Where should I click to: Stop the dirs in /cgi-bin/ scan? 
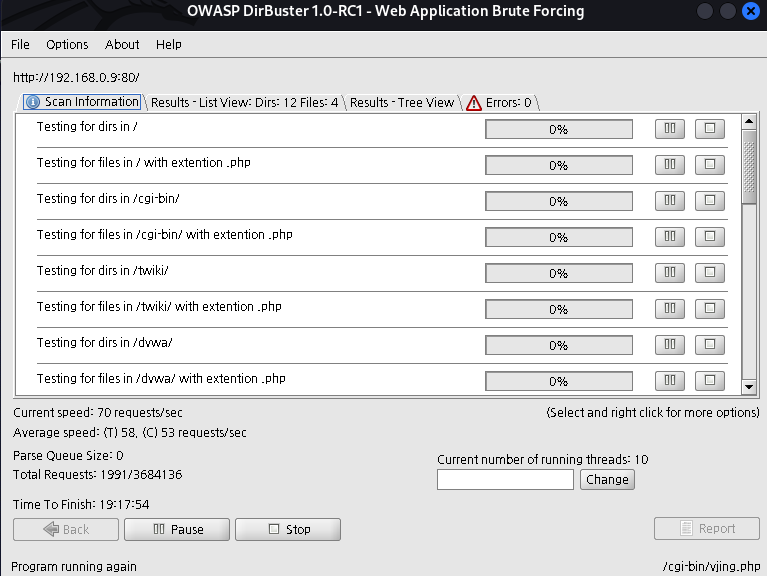710,201
